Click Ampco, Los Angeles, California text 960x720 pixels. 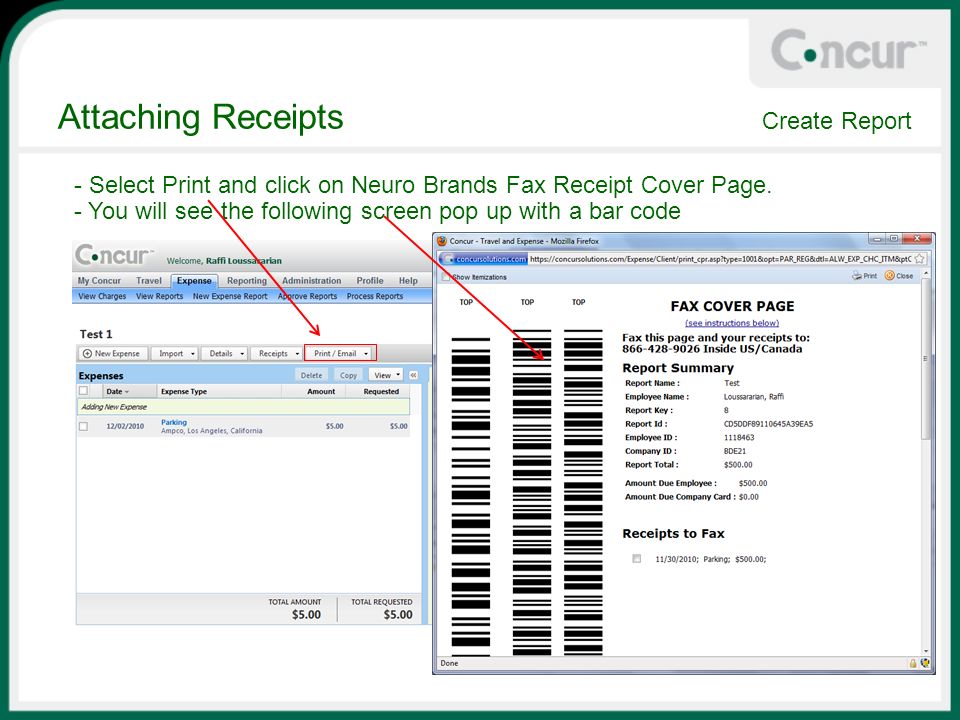pos(211,431)
